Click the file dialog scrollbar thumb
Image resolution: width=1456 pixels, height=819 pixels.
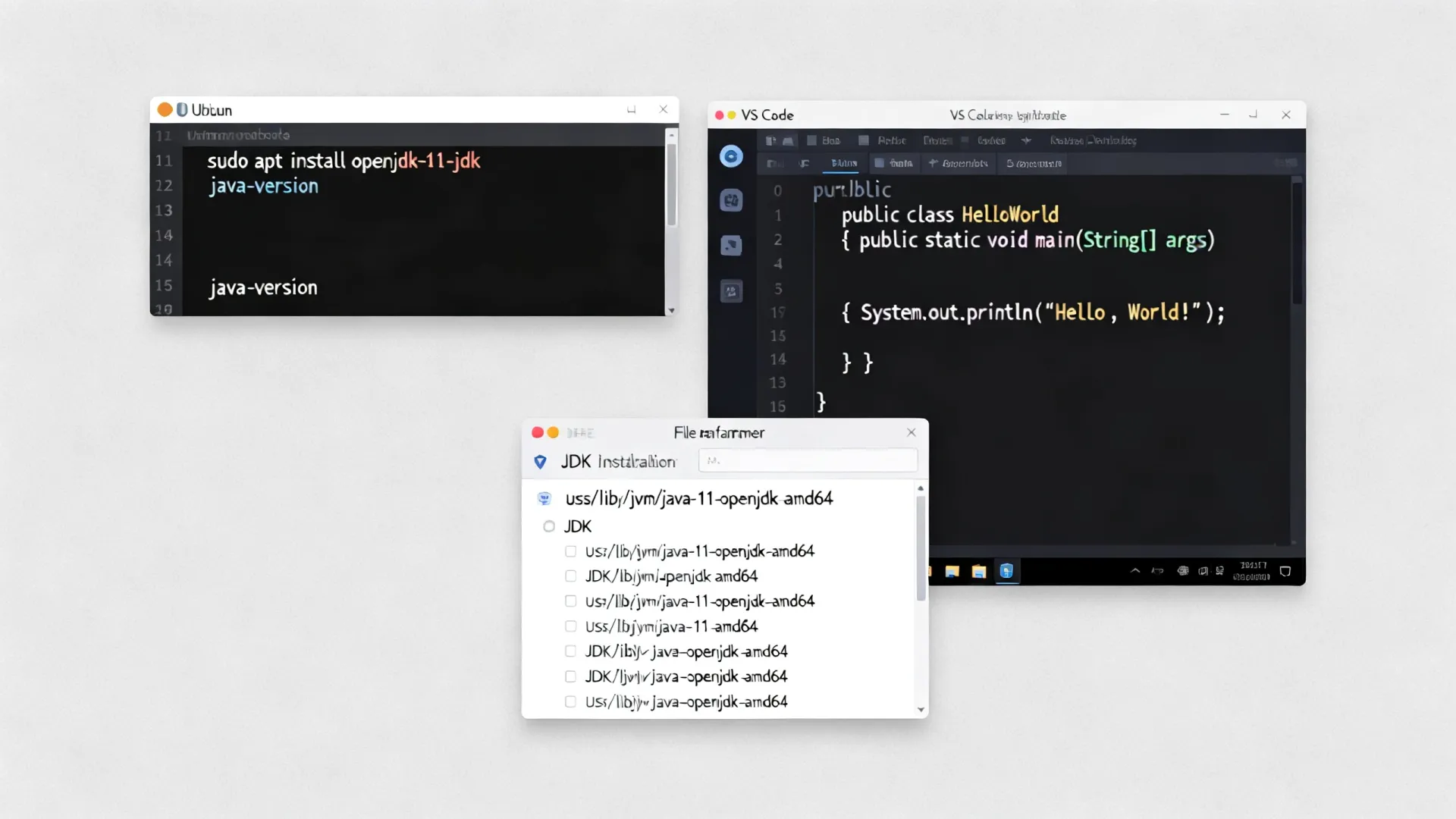click(x=921, y=548)
